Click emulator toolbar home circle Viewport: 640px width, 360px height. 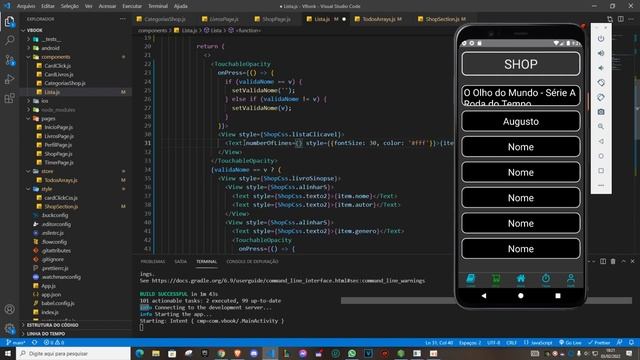click(x=601, y=156)
